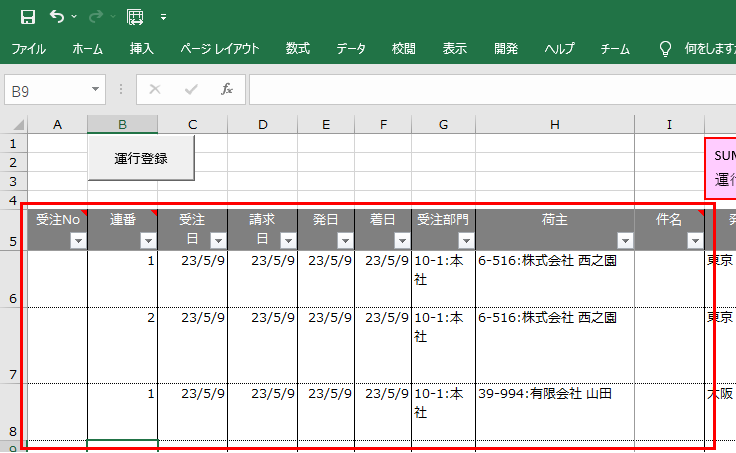Open the 発日 column filter dropdown
This screenshot has width=736, height=453.
[345, 240]
